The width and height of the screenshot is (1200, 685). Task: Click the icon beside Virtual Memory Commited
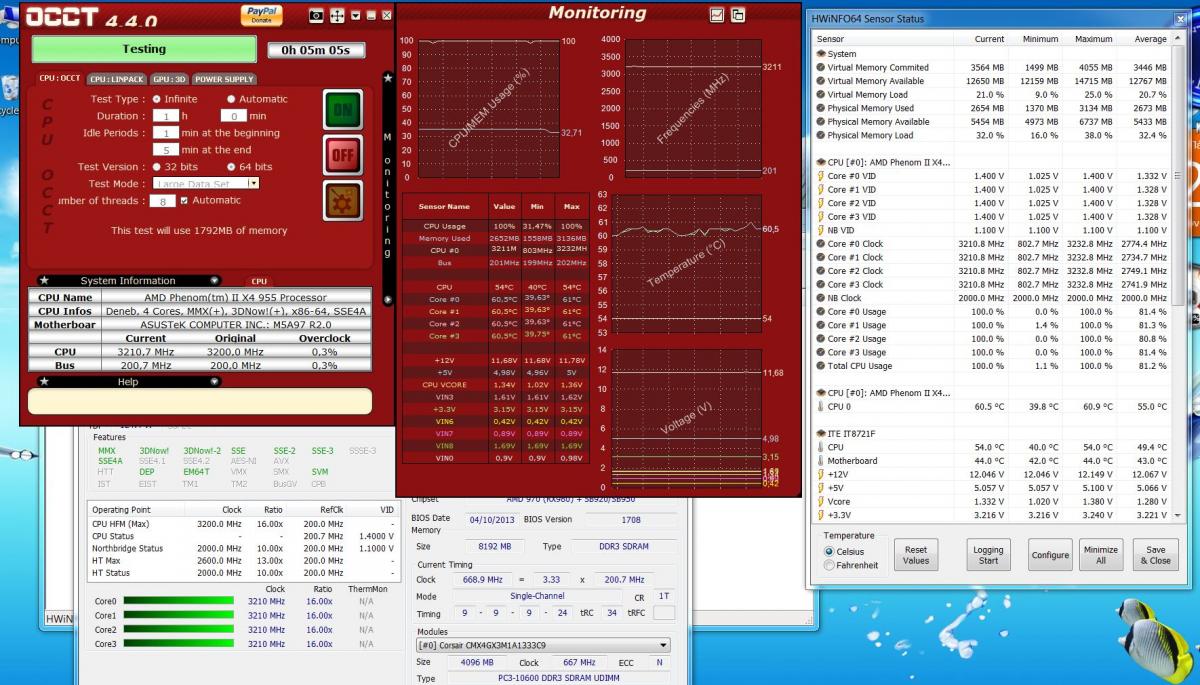point(820,67)
